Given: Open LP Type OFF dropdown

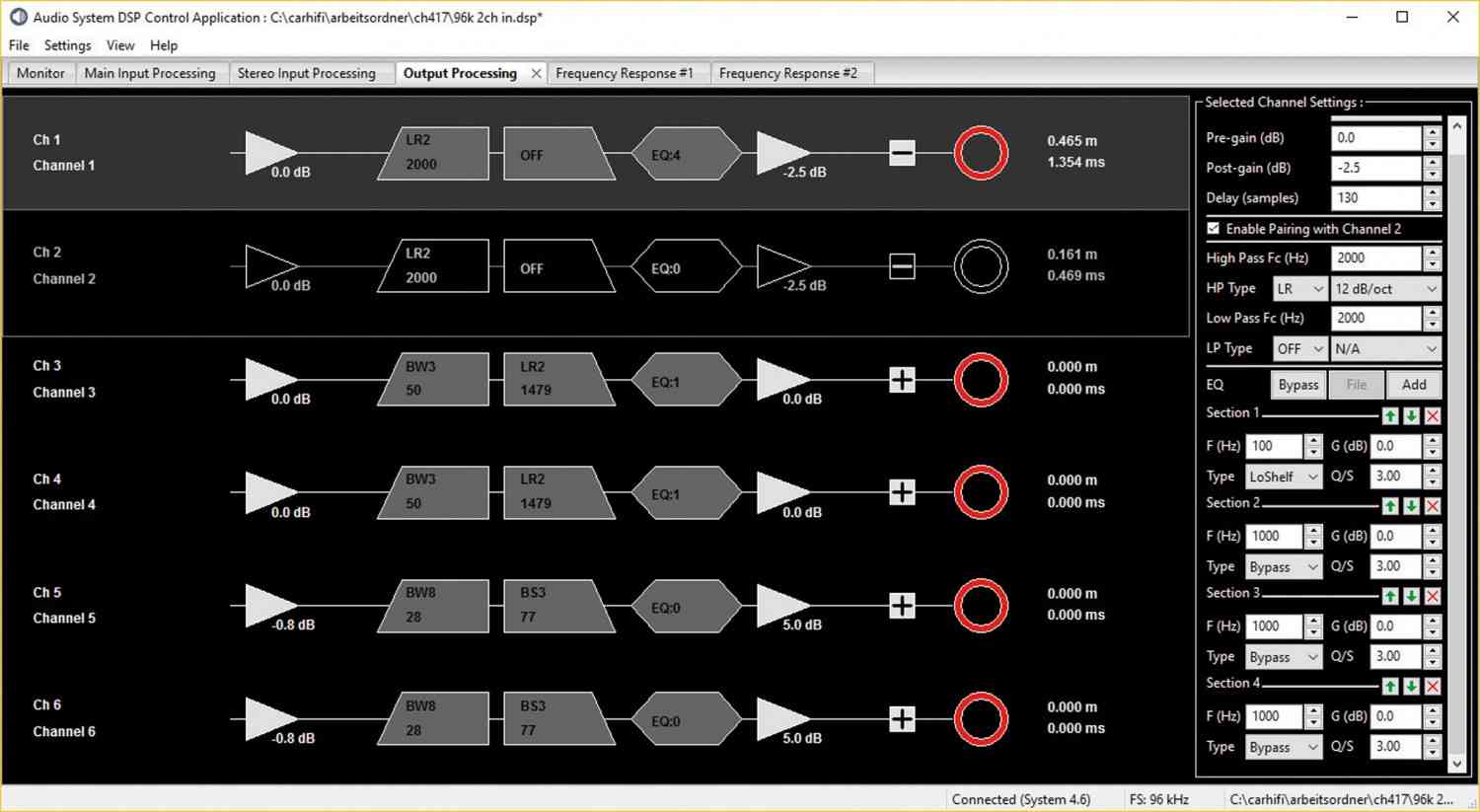Looking at the screenshot, I should point(1300,348).
